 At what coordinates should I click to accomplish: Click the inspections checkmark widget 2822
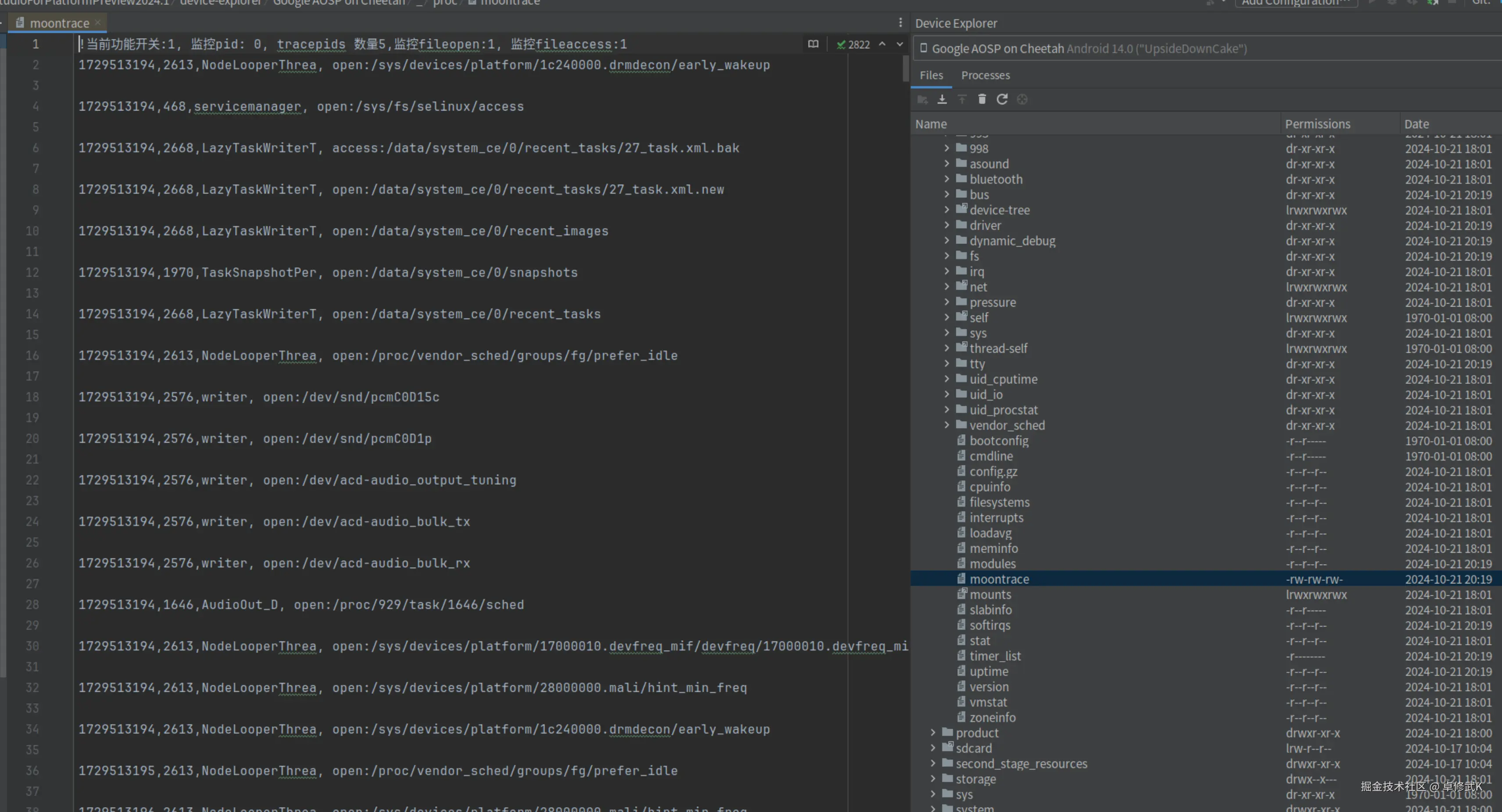pos(853,44)
